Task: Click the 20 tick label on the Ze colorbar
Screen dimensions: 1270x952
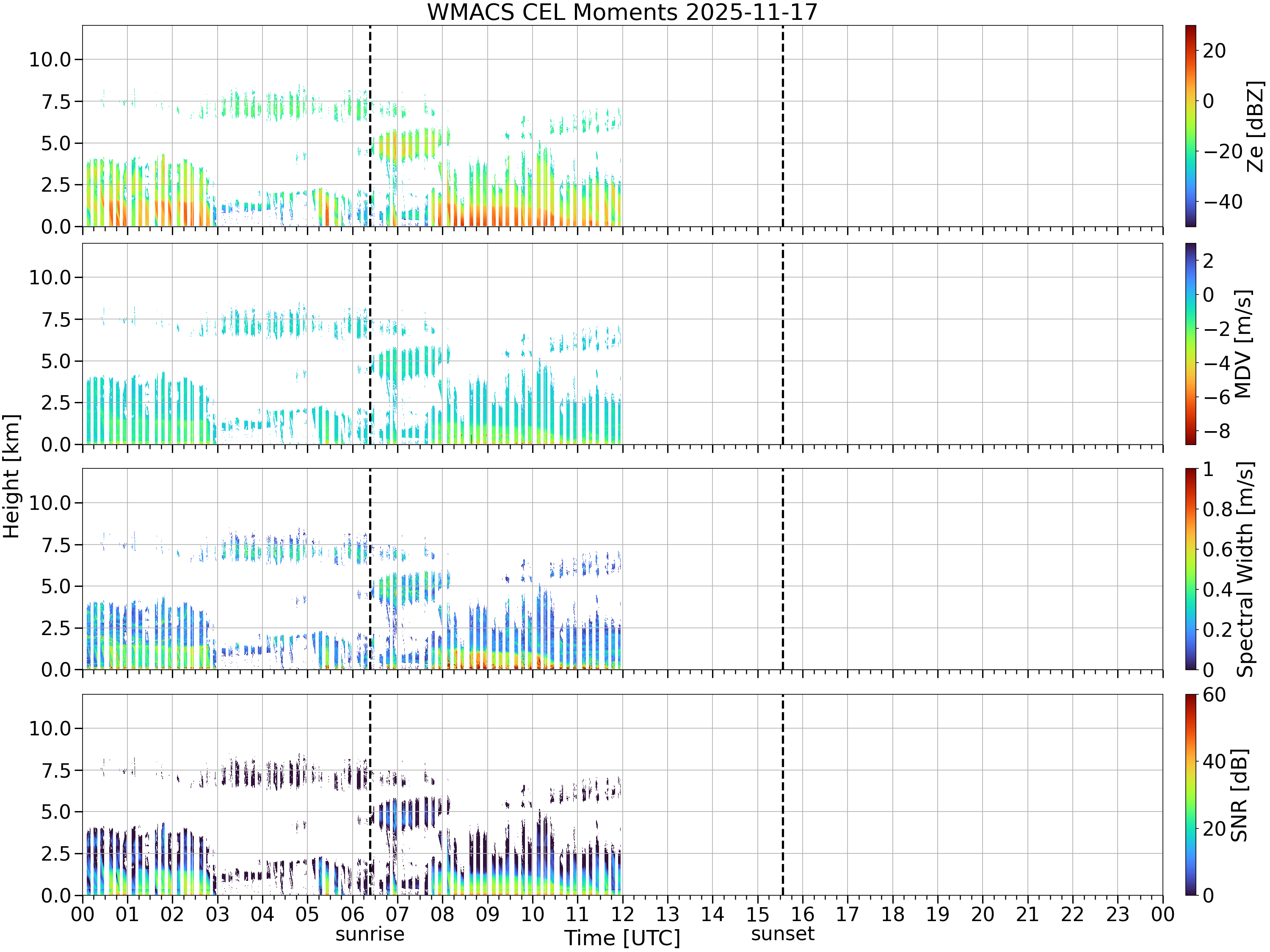Action: [1214, 50]
